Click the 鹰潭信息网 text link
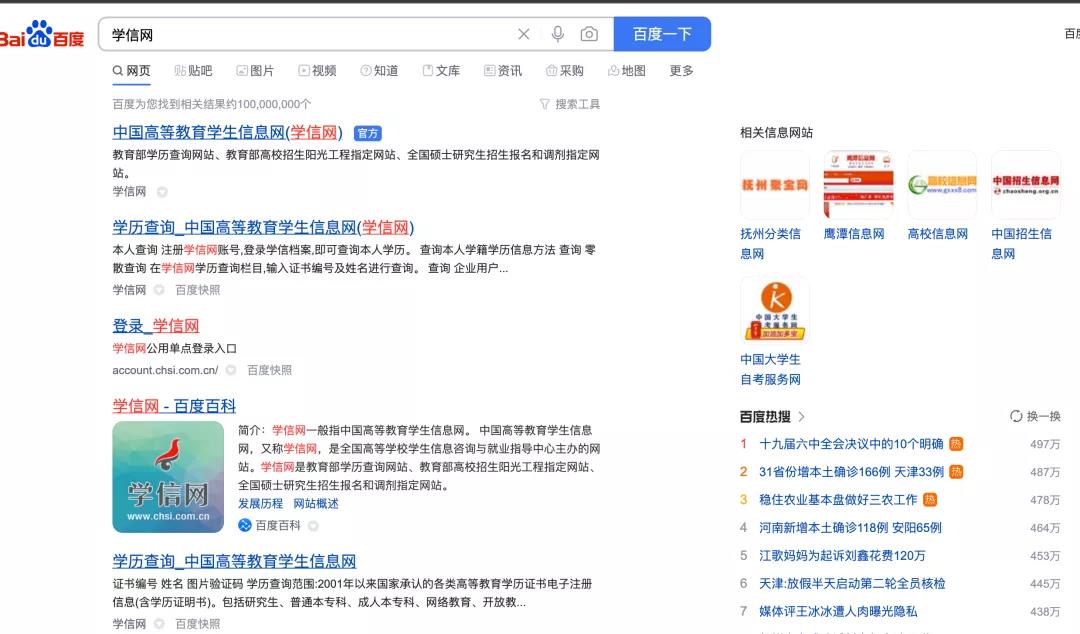This screenshot has width=1080, height=634. click(x=854, y=234)
